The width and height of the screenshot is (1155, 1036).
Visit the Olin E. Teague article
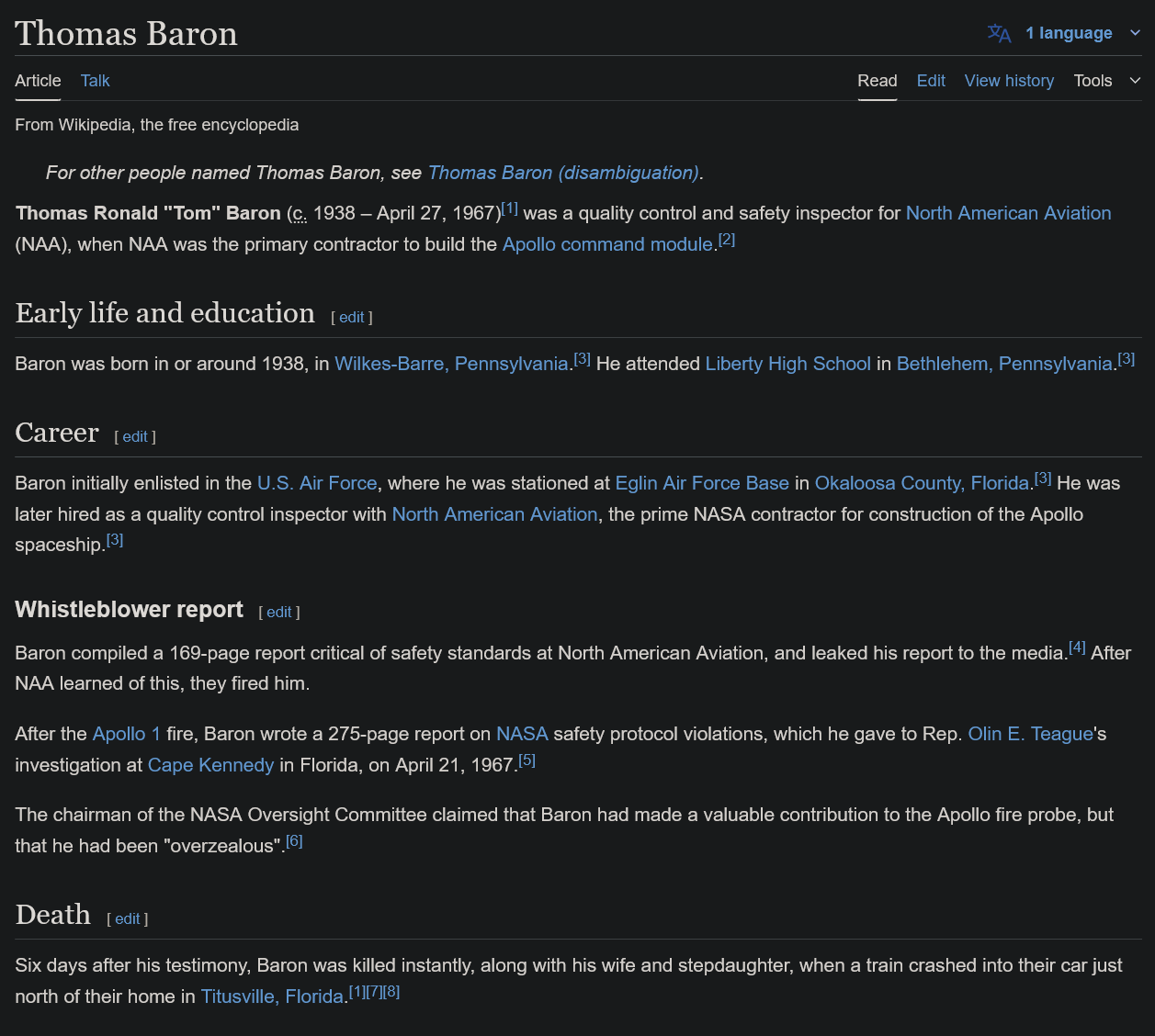1030,734
